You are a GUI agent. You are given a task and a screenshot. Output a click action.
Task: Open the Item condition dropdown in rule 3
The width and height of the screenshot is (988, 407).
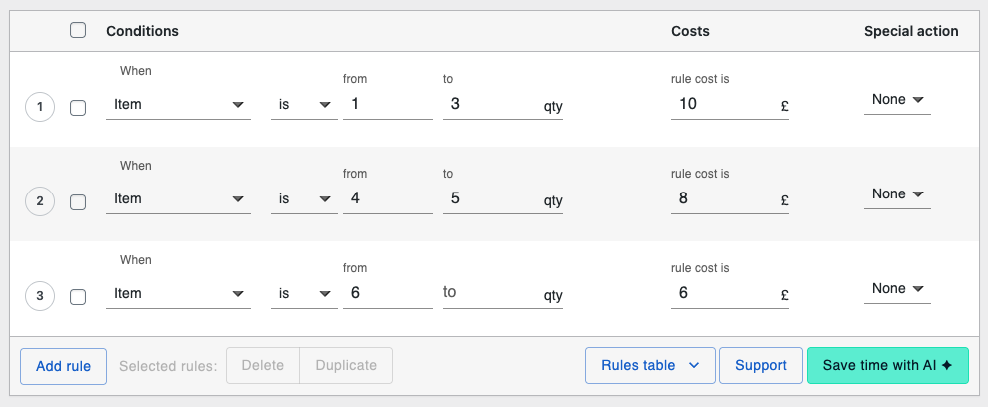point(178,294)
